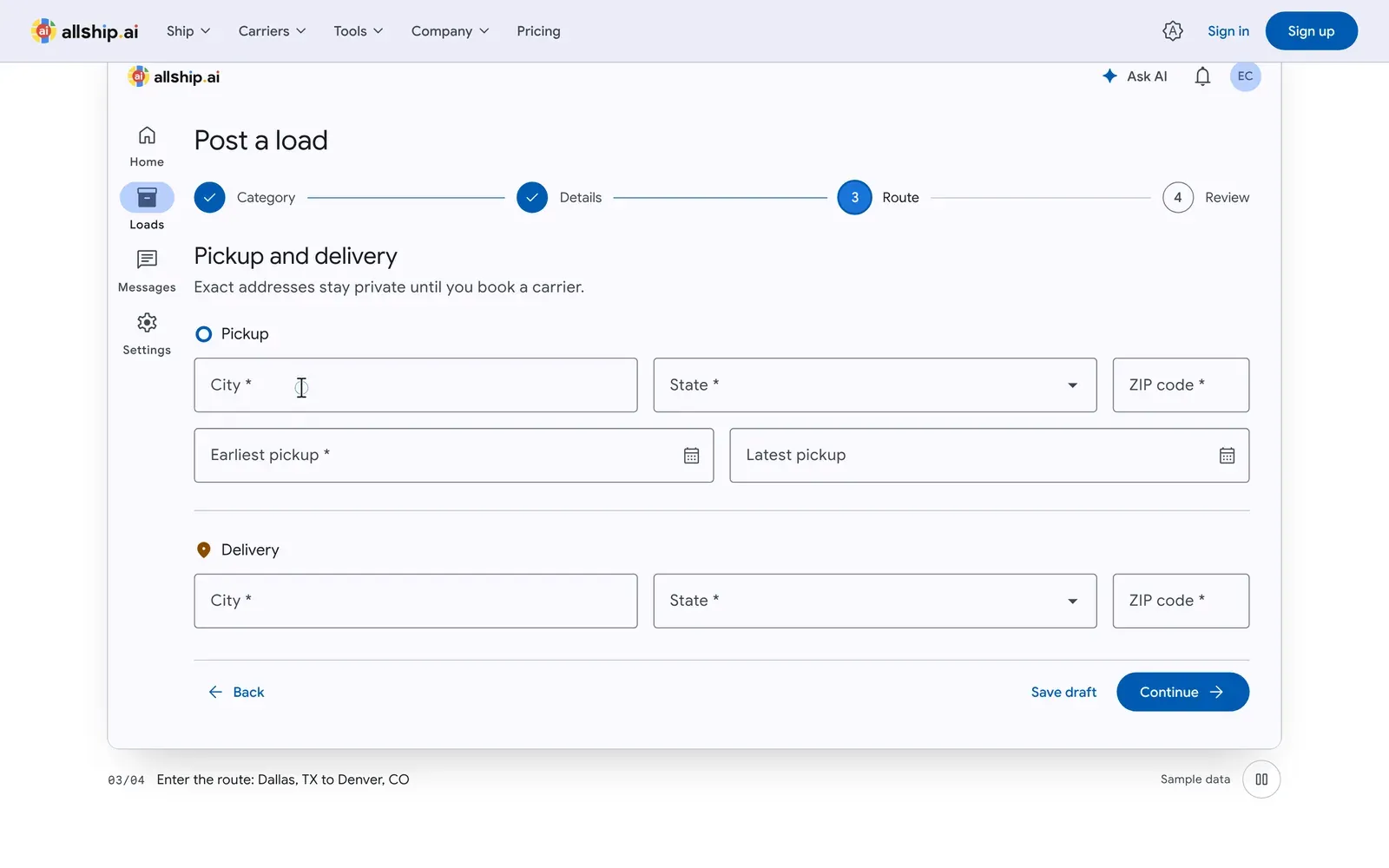Open the Carriers menu
Image resolution: width=1389 pixels, height=868 pixels.
click(272, 31)
